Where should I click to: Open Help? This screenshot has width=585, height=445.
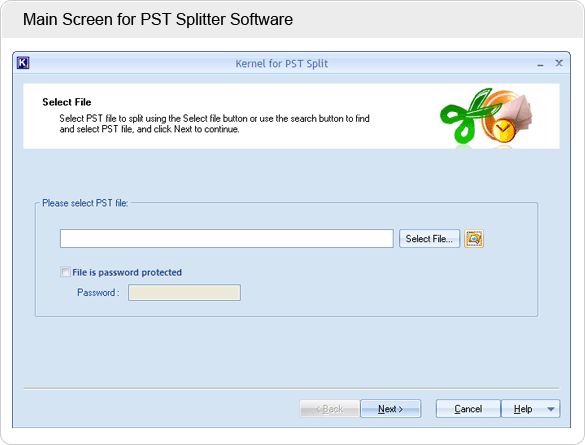(523, 409)
